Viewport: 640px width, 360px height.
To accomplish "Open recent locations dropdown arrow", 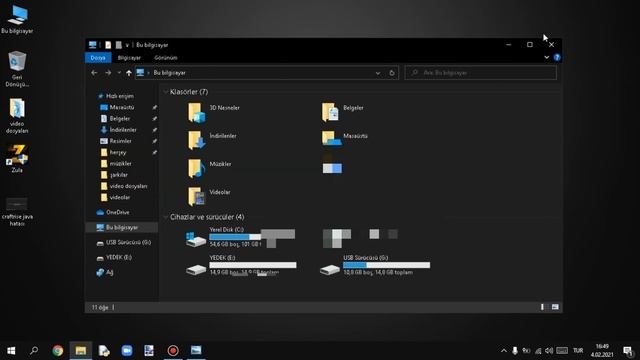I will pyautogui.click(x=119, y=73).
